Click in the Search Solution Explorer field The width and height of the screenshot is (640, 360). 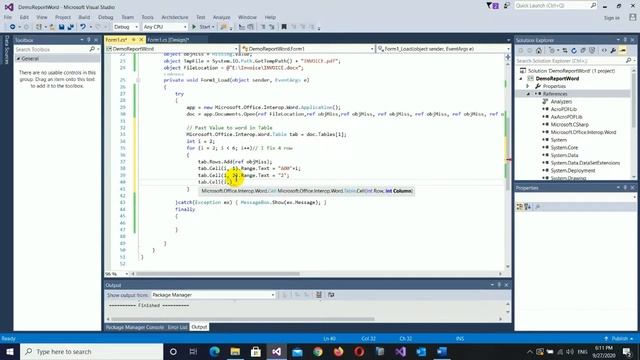pos(570,60)
